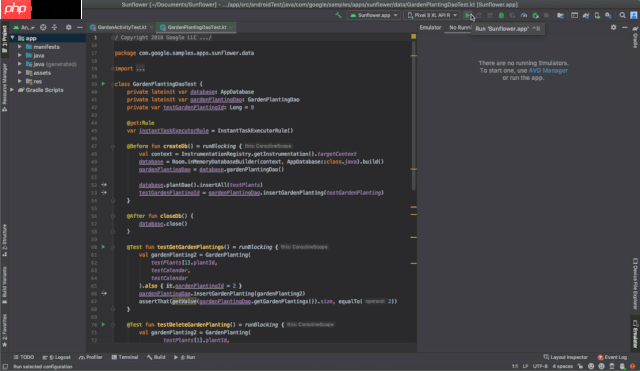The height and width of the screenshot is (371, 640).
Task: Click the yellow inspection warning indicator square
Action: [x=413, y=37]
